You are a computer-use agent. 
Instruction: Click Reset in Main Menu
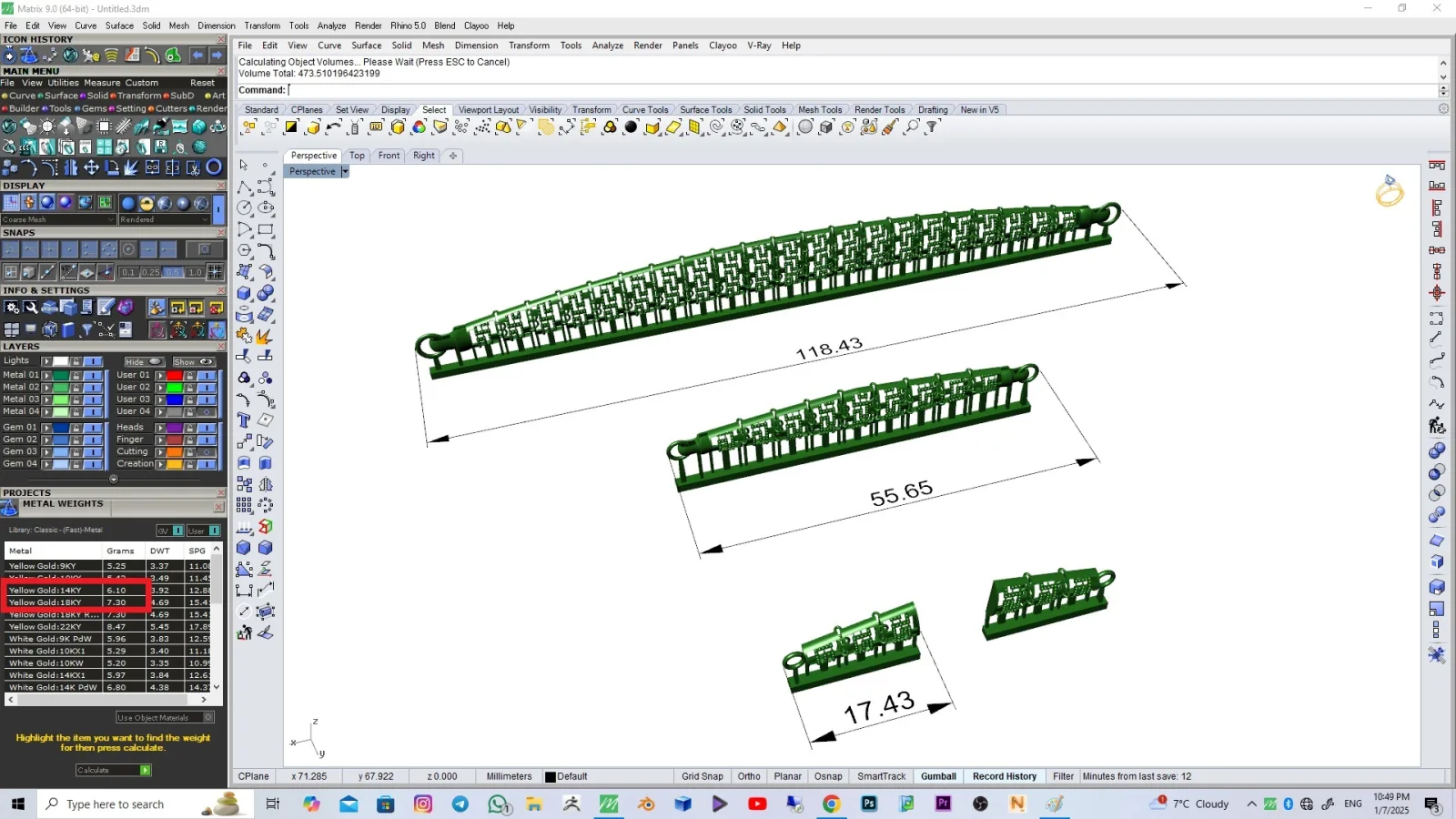pyautogui.click(x=202, y=83)
